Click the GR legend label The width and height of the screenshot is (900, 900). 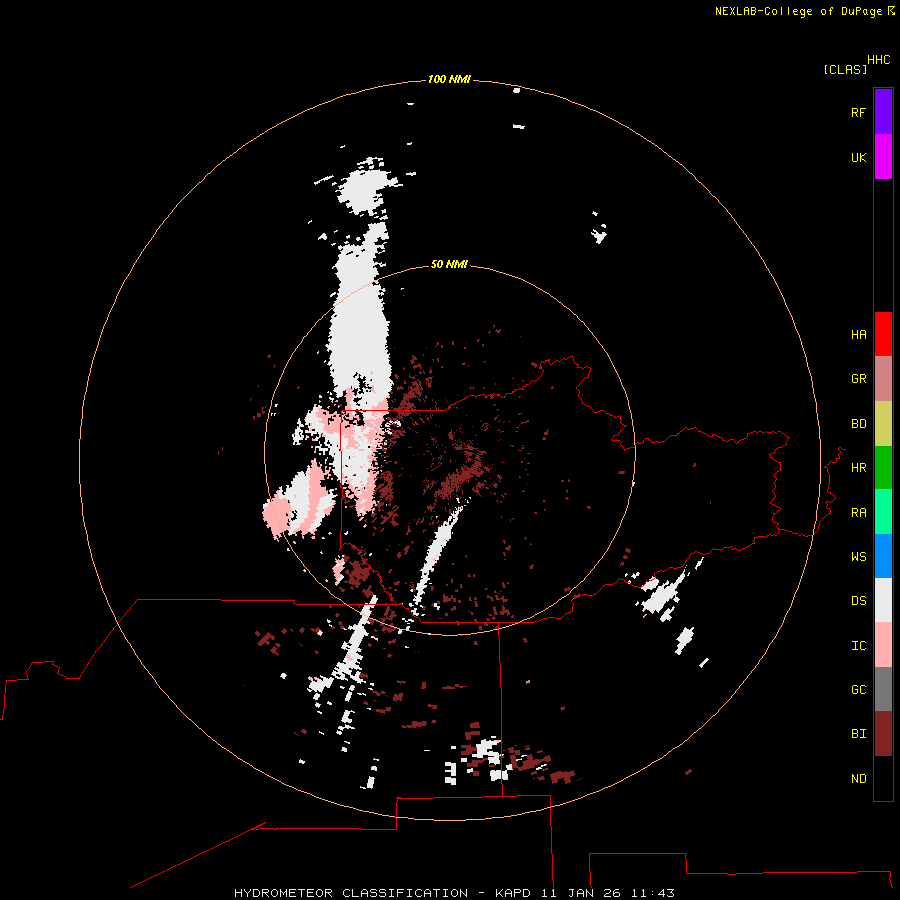(858, 379)
